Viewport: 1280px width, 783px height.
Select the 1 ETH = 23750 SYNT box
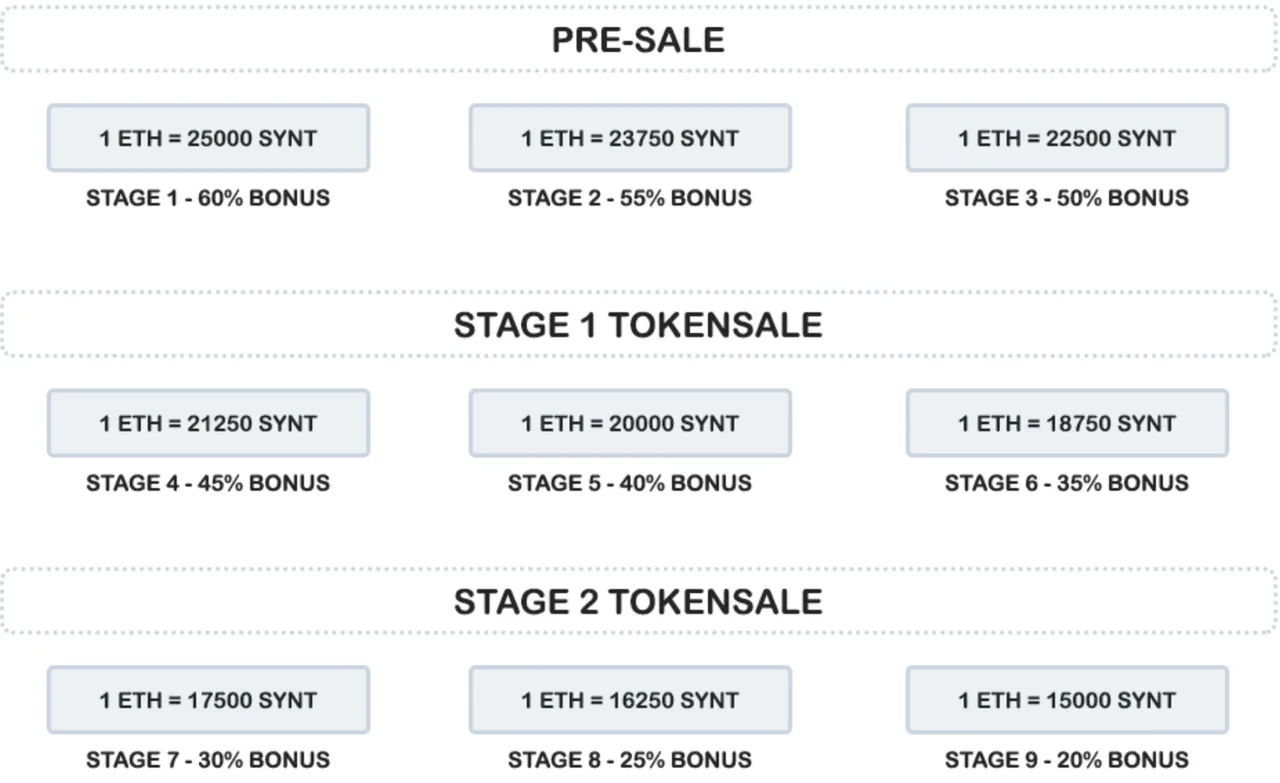tap(630, 138)
